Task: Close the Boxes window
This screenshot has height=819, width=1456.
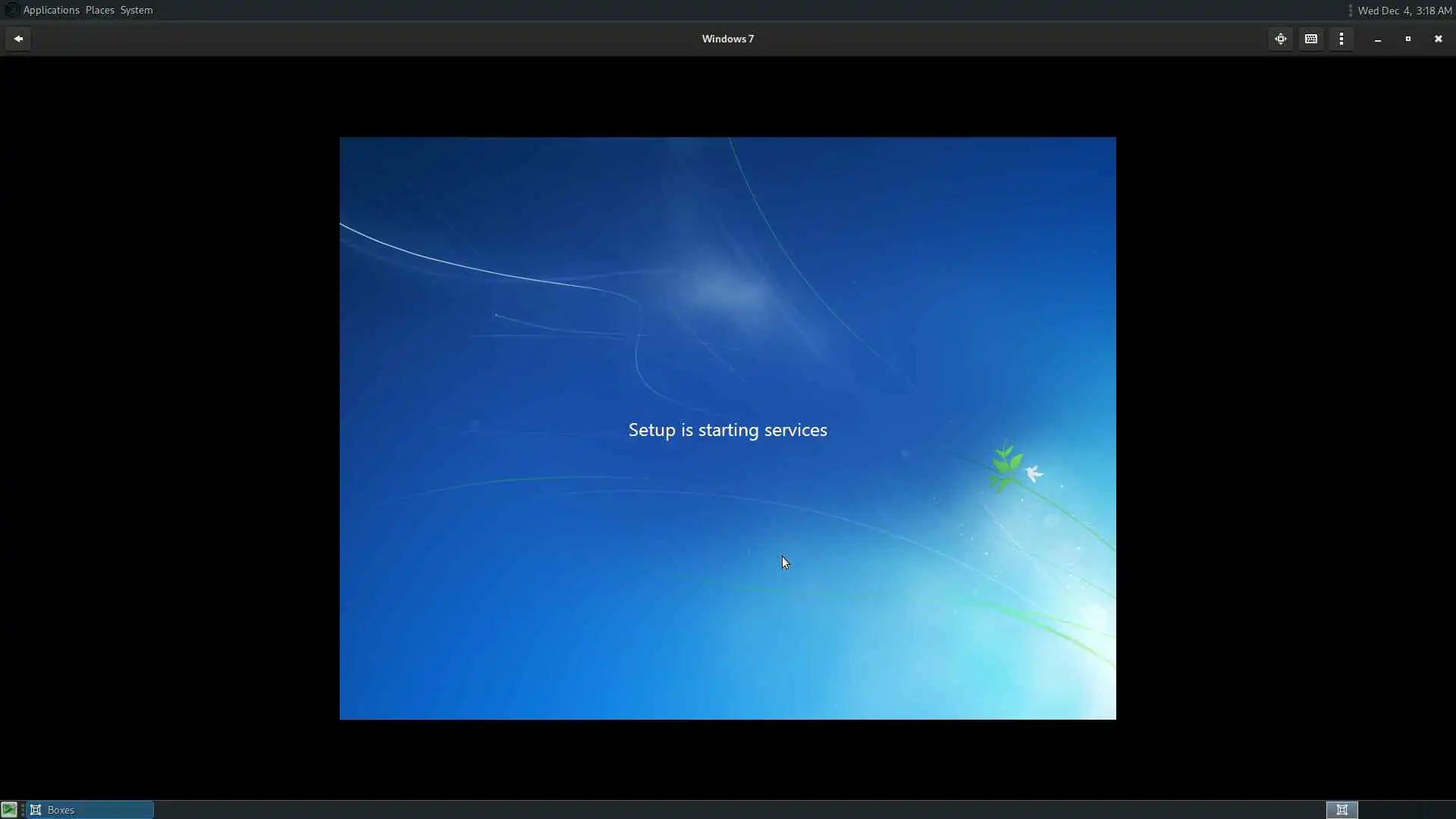Action: coord(1439,39)
